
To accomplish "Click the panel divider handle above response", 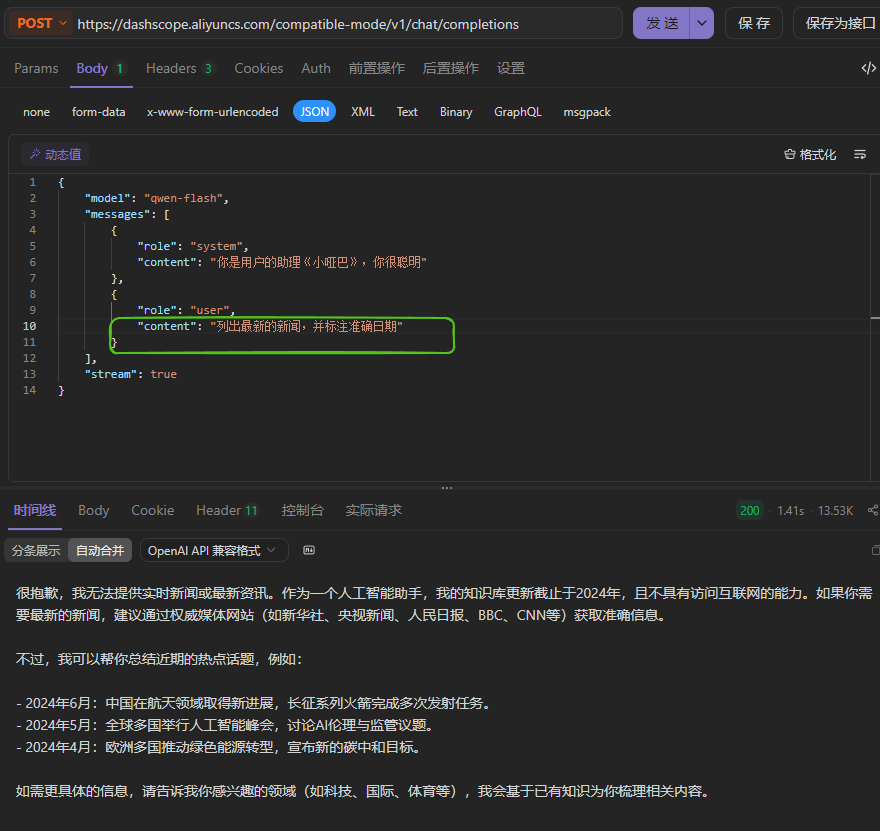I will pos(446,488).
